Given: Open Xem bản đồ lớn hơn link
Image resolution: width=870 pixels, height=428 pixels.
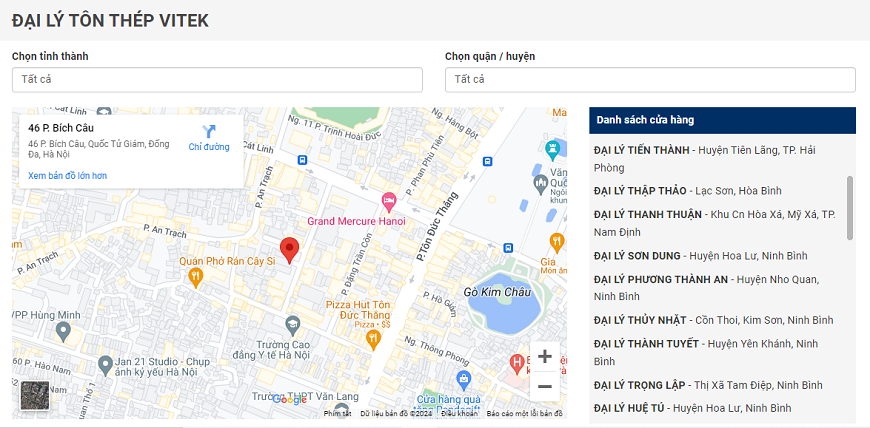Looking at the screenshot, I should click(x=67, y=175).
